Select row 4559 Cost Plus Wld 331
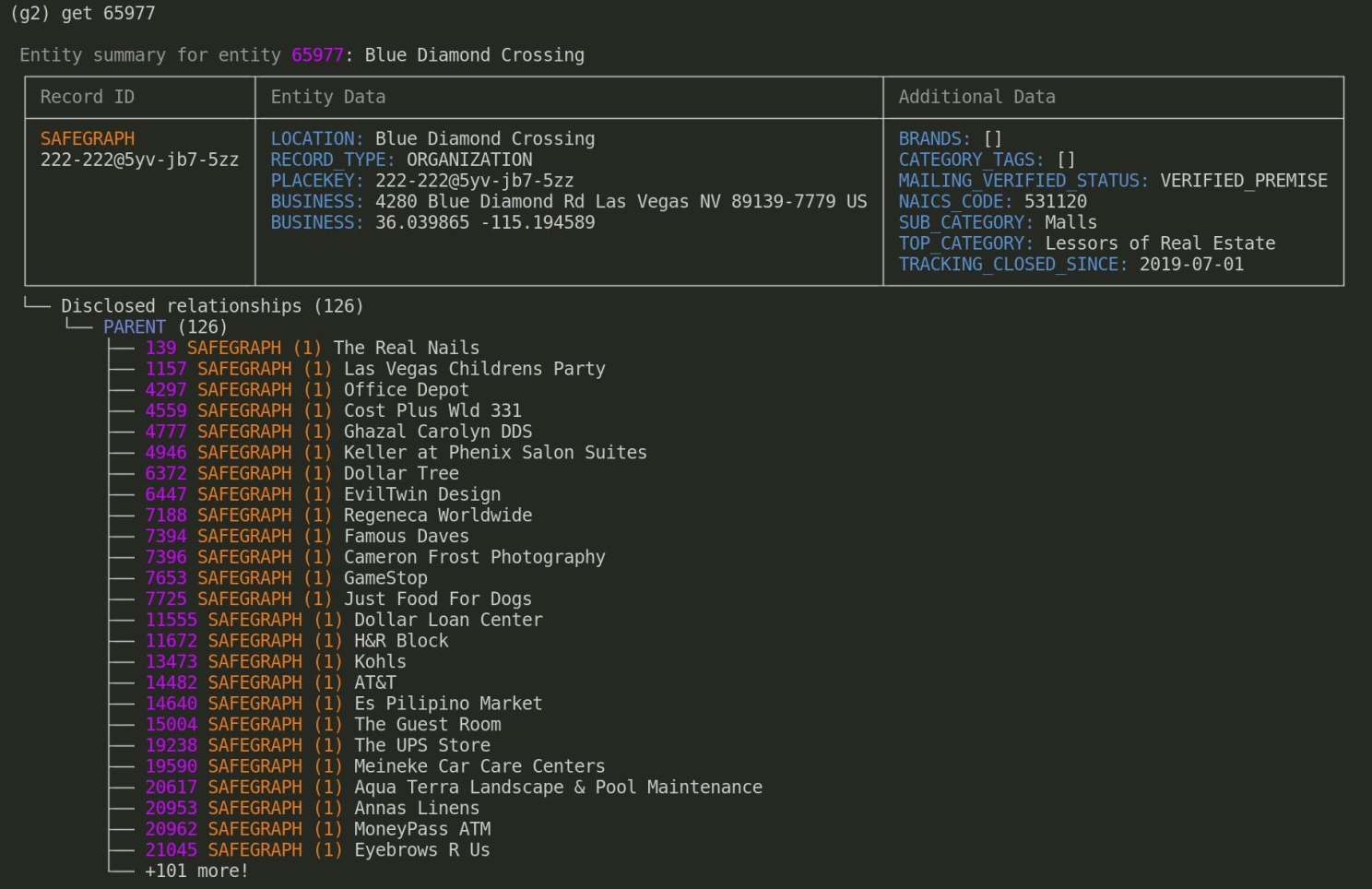1372x889 pixels. point(333,410)
